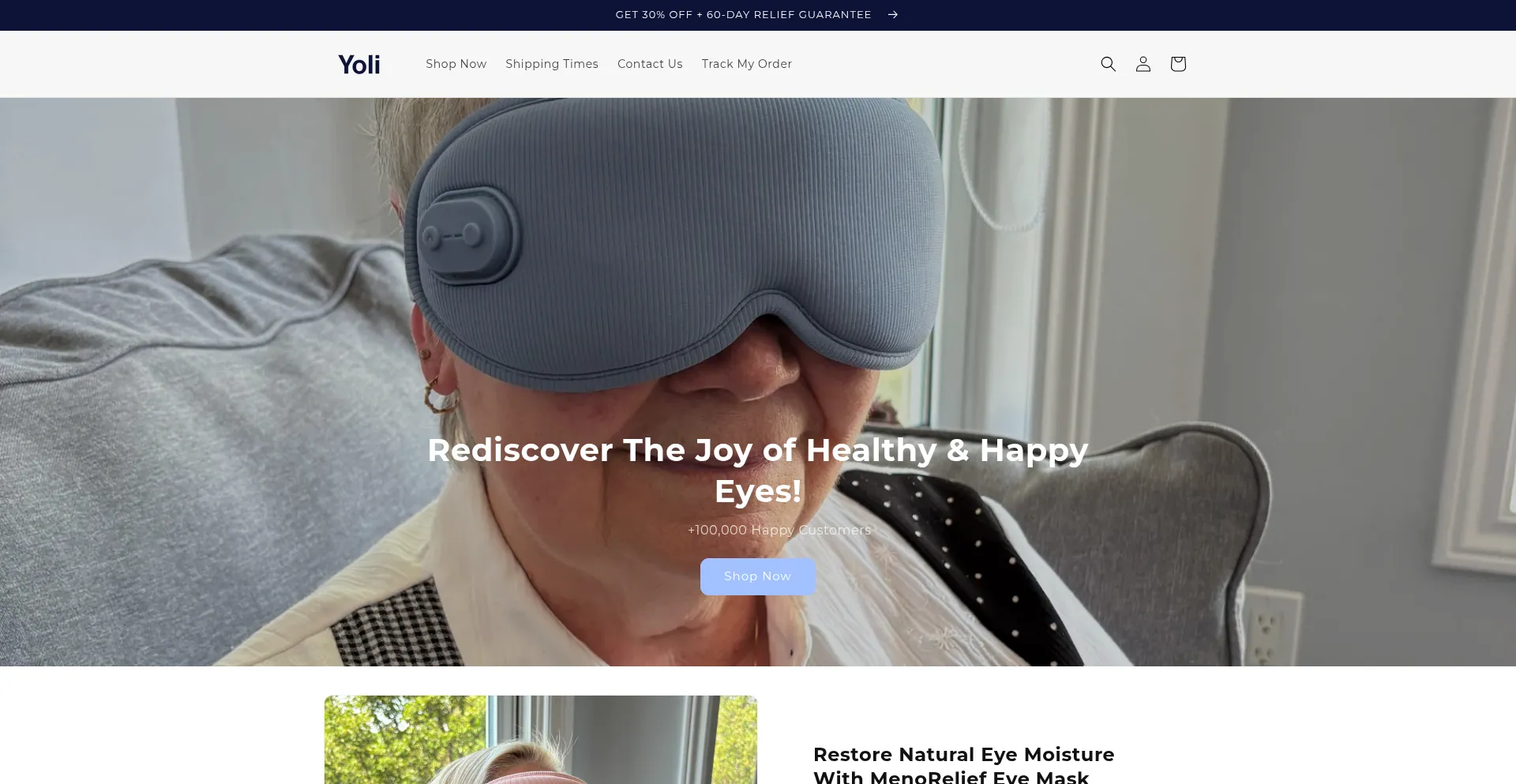Click the dark announcement bar at top
Screen dimensions: 1516x784
[316, 14]
